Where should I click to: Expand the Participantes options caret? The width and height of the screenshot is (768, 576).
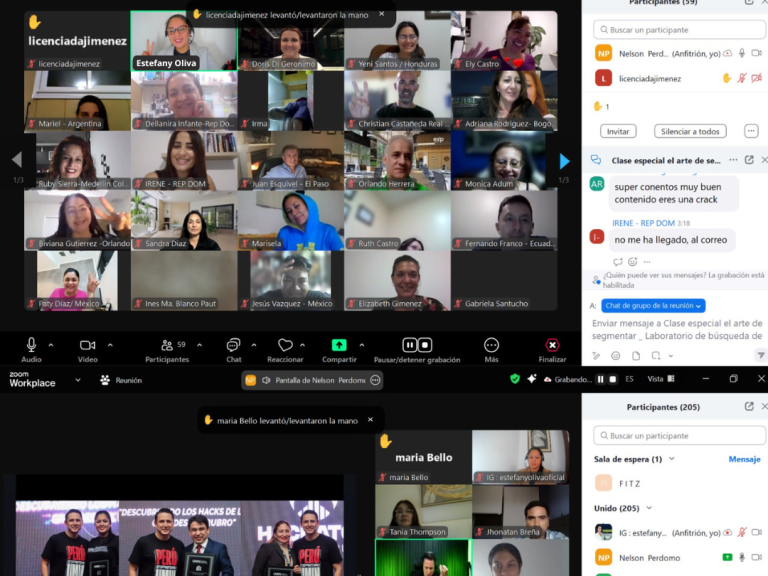click(x=199, y=345)
